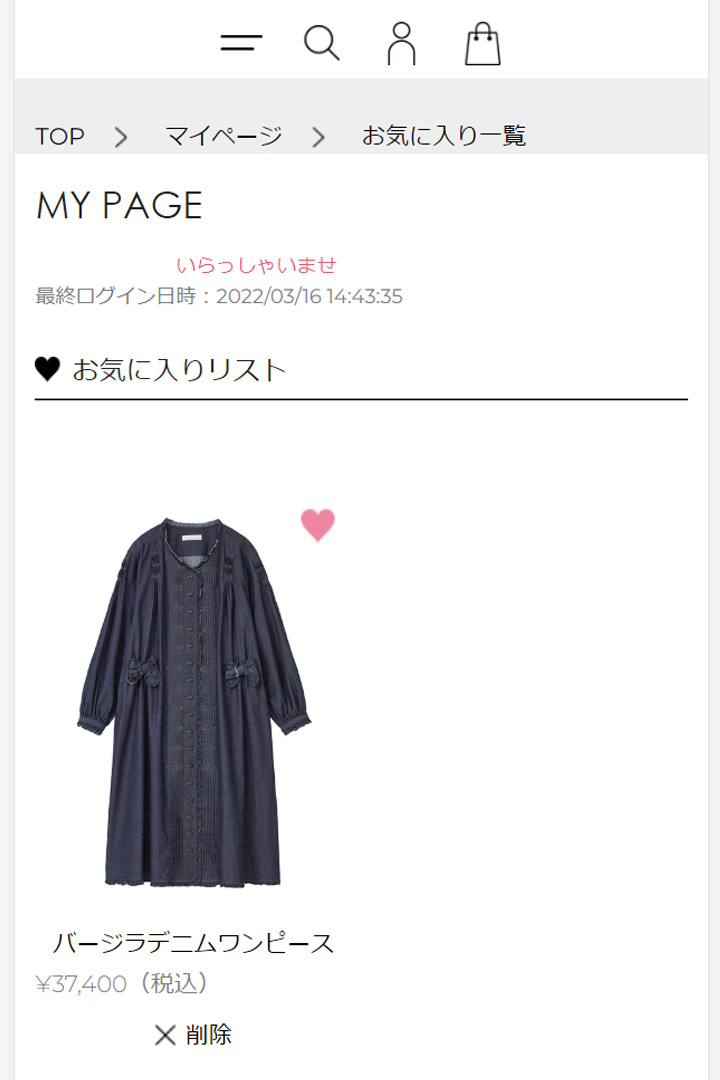Toggle the pink heart favorite on the dress
This screenshot has height=1080, width=720.
pyautogui.click(x=318, y=526)
